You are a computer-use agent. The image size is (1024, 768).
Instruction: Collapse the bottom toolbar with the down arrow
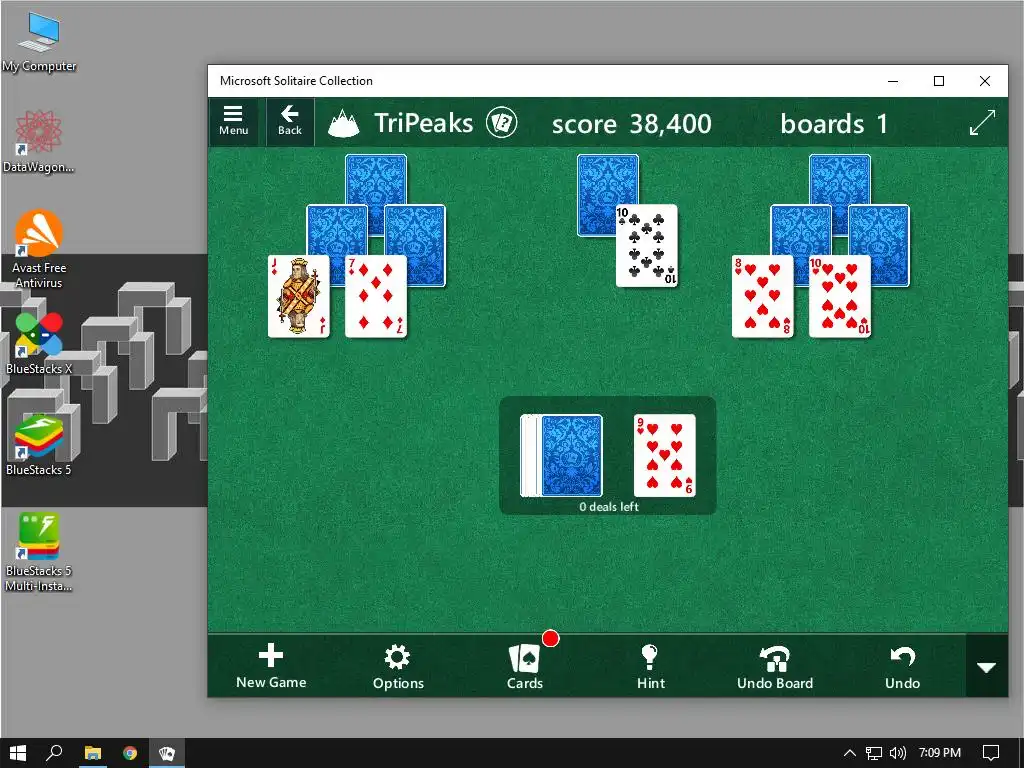pyautogui.click(x=986, y=667)
